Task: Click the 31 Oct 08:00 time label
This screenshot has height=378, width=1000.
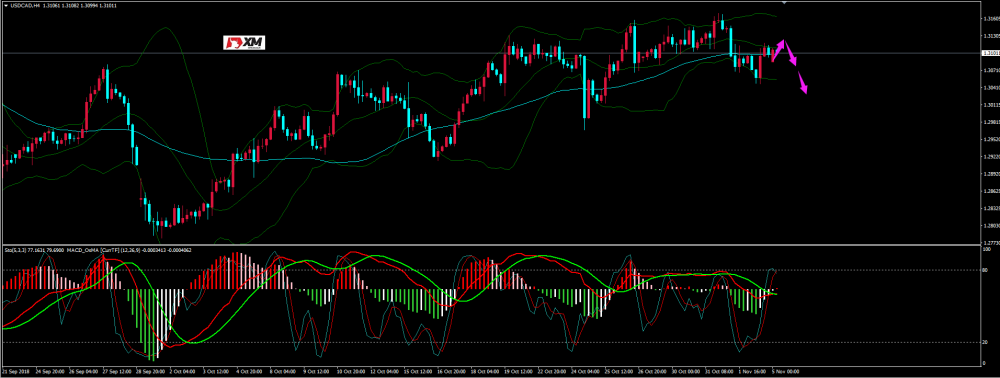Action: coord(719,372)
